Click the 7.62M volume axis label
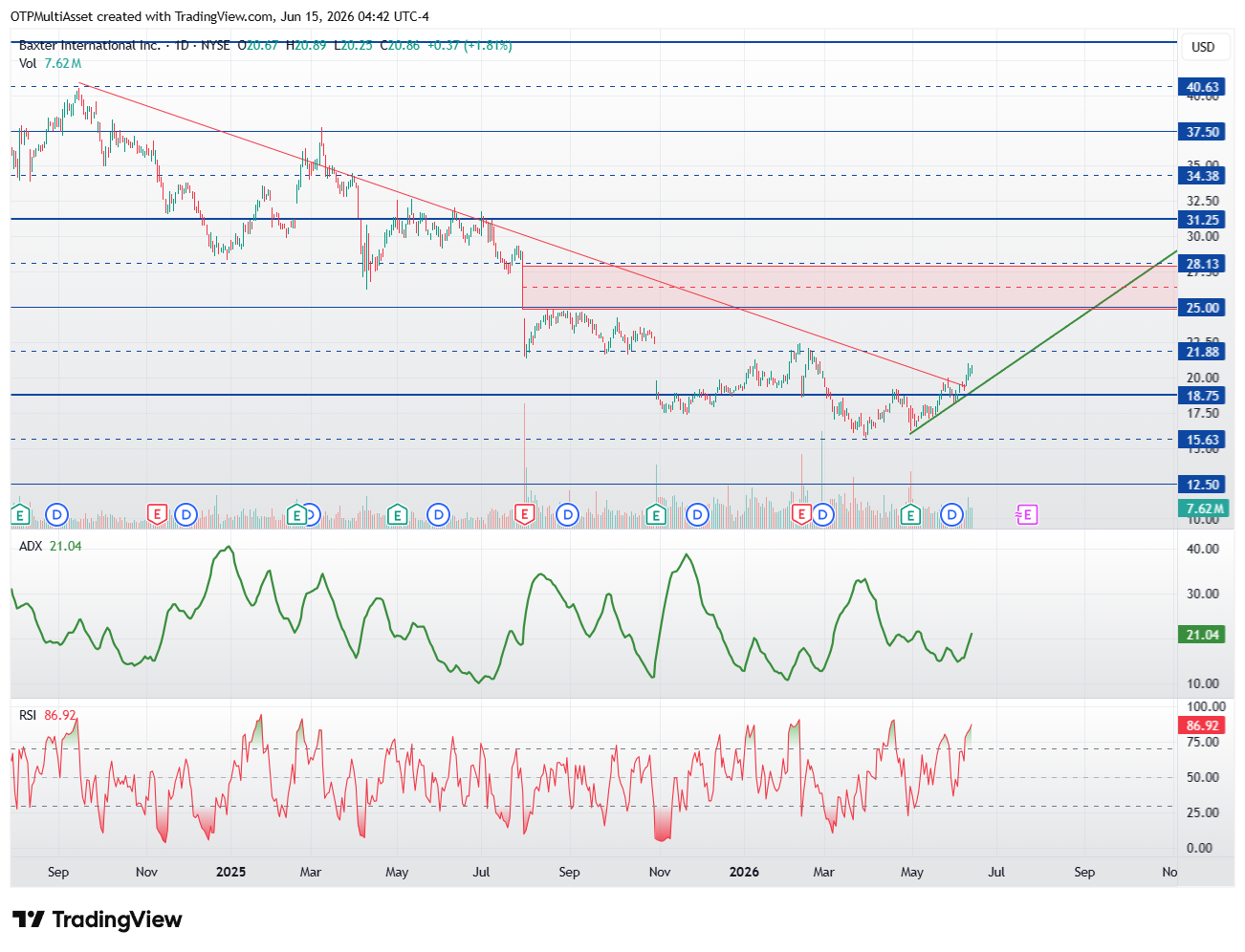 coord(1202,508)
